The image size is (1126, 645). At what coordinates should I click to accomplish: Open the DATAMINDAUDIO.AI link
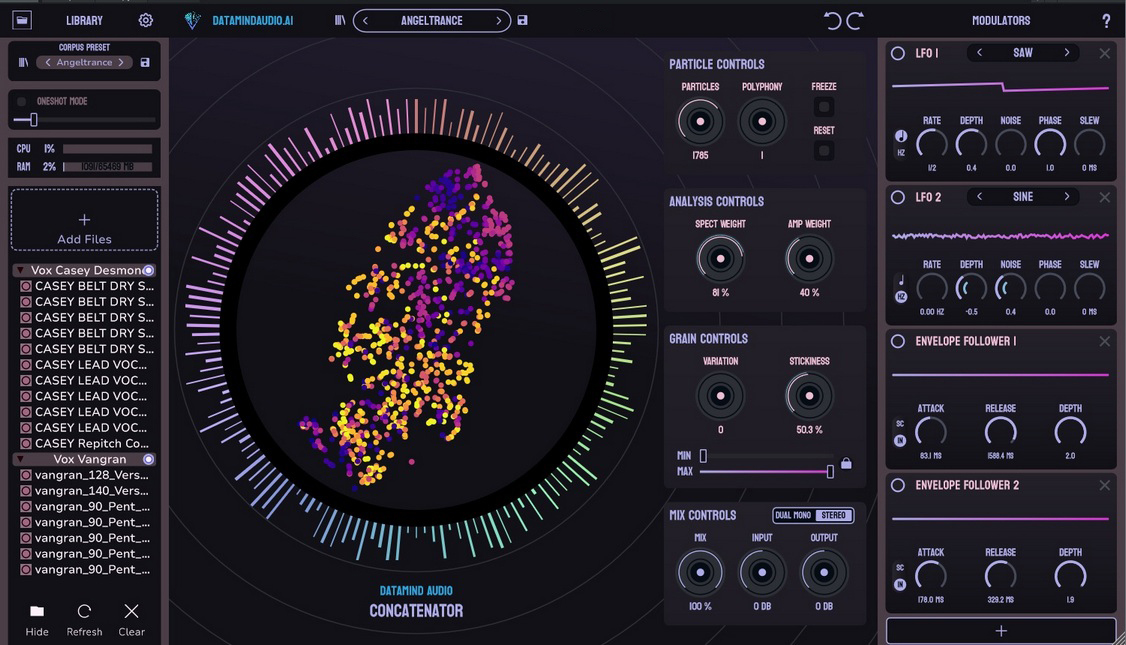pos(253,21)
